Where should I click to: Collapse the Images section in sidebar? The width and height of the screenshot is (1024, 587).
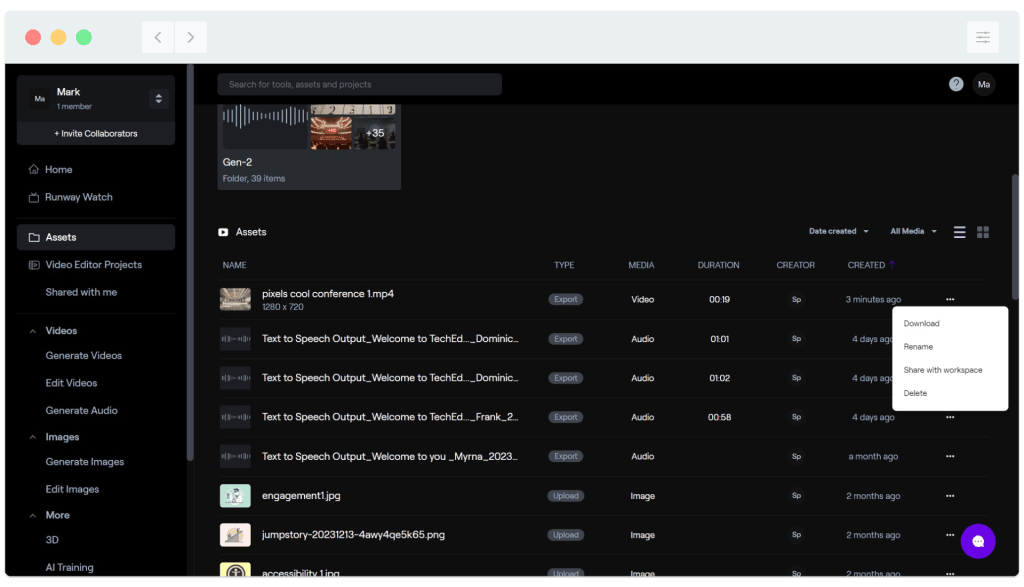(33, 436)
